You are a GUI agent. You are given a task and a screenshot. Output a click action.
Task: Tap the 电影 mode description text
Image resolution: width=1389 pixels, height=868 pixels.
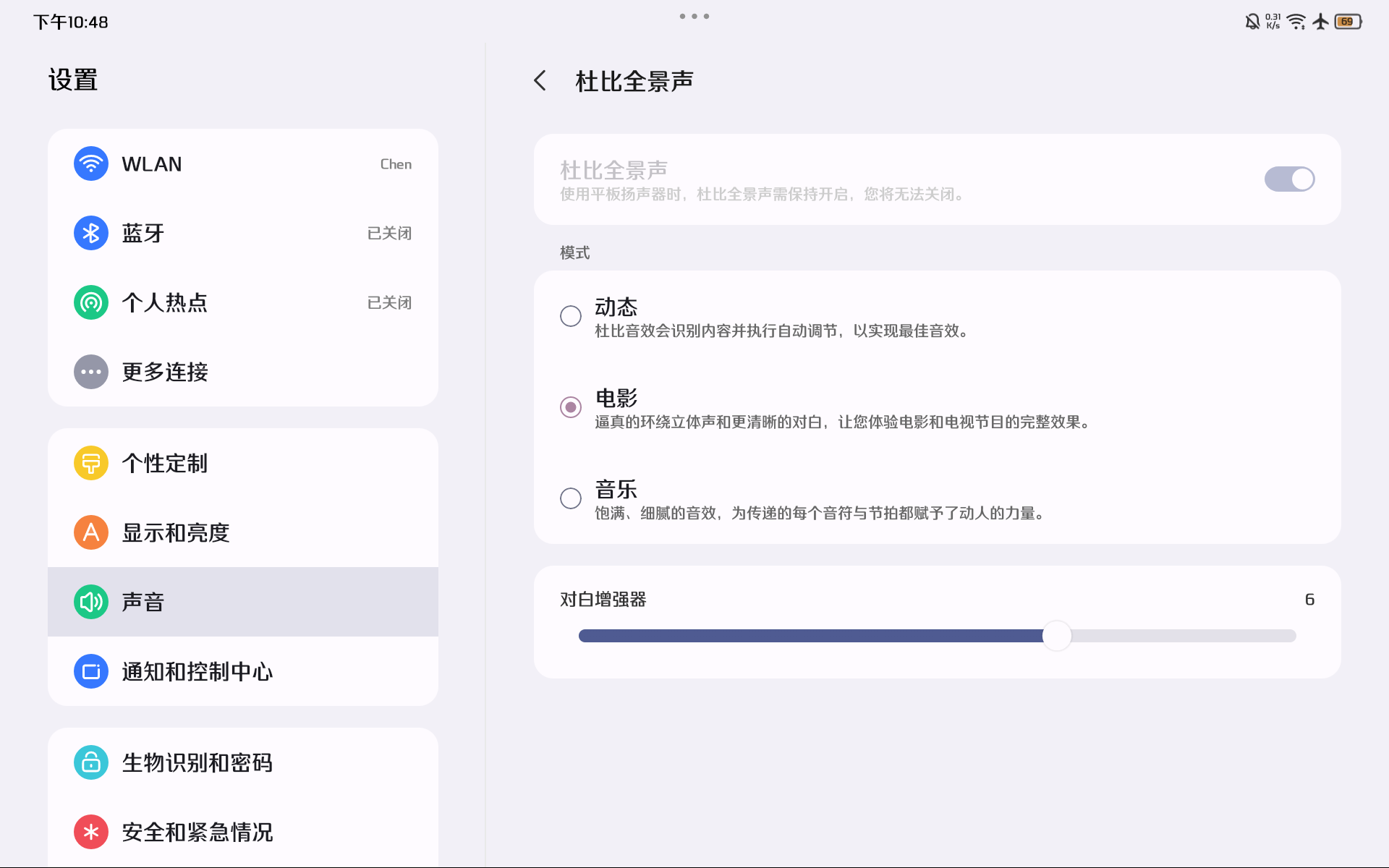click(x=842, y=422)
